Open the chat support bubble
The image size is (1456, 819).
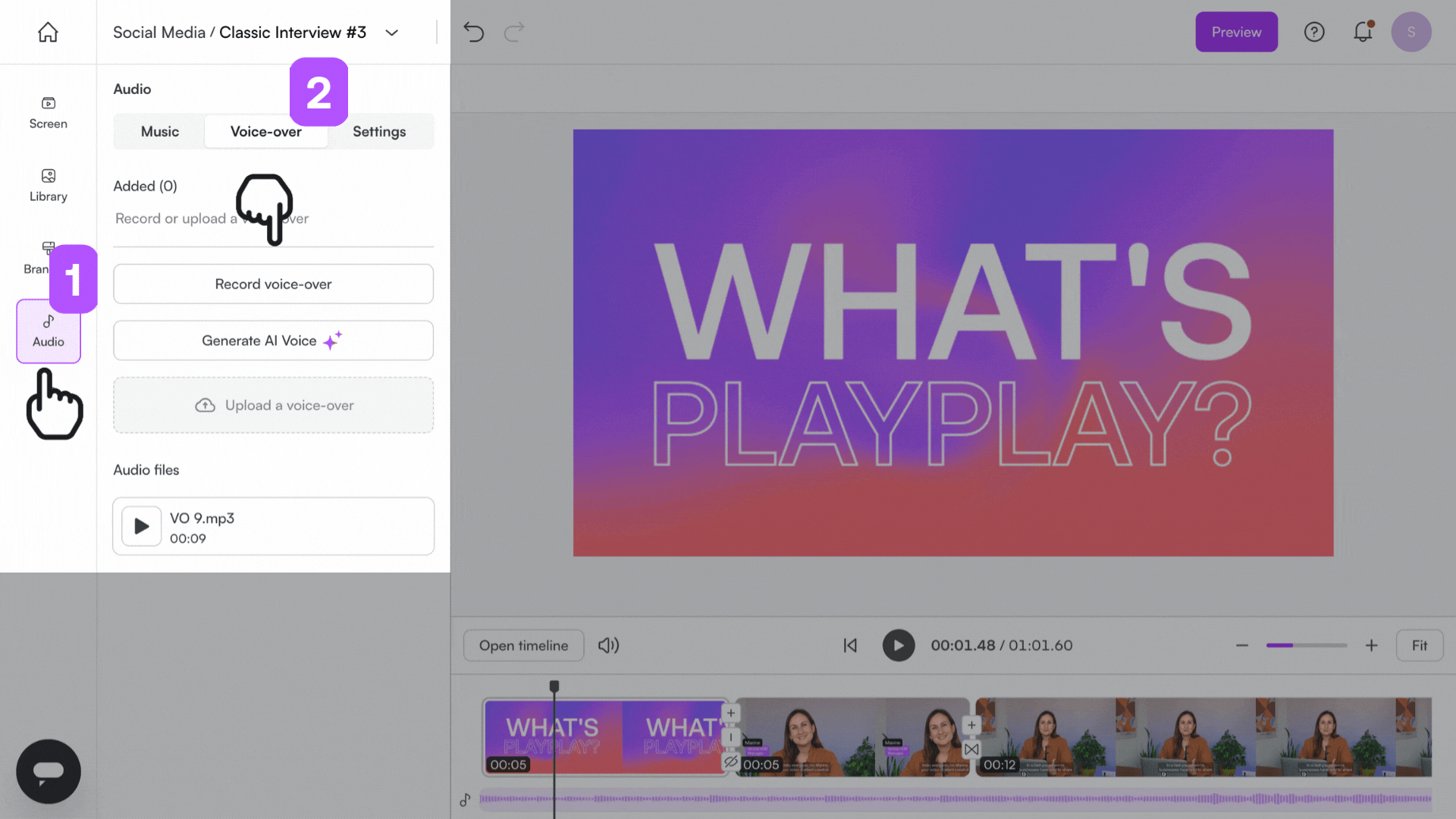[49, 771]
